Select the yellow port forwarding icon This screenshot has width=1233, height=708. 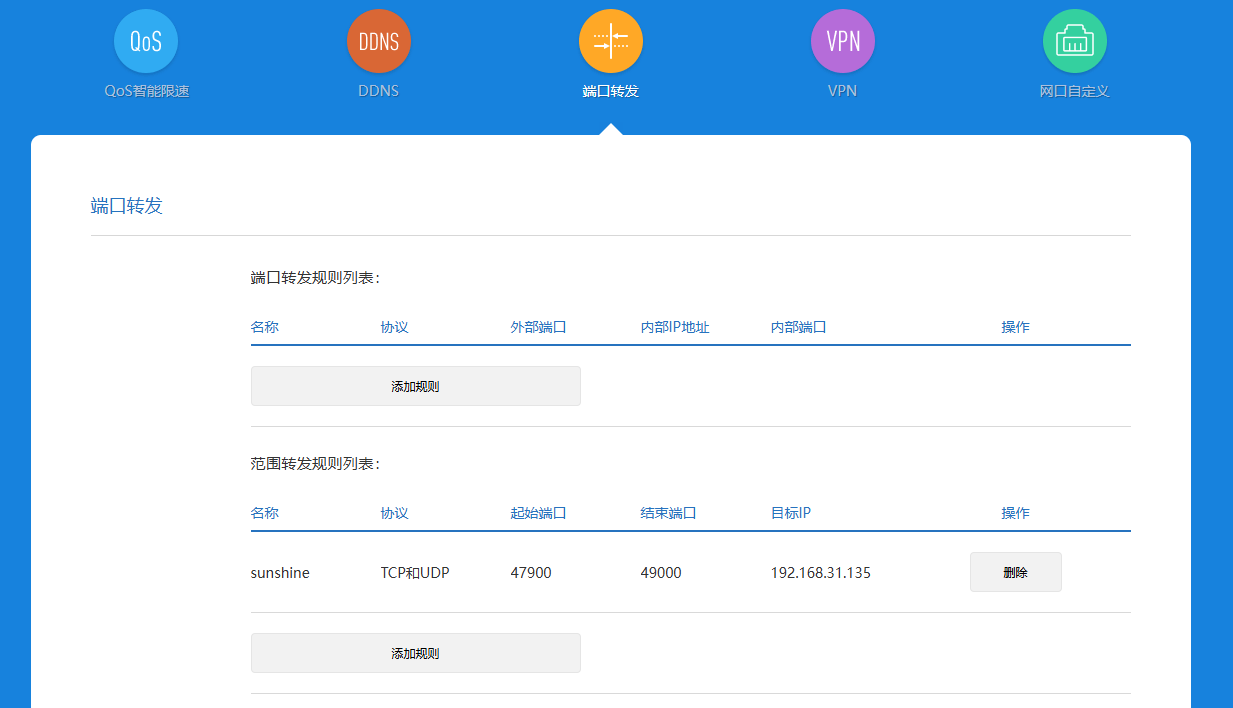click(x=610, y=41)
